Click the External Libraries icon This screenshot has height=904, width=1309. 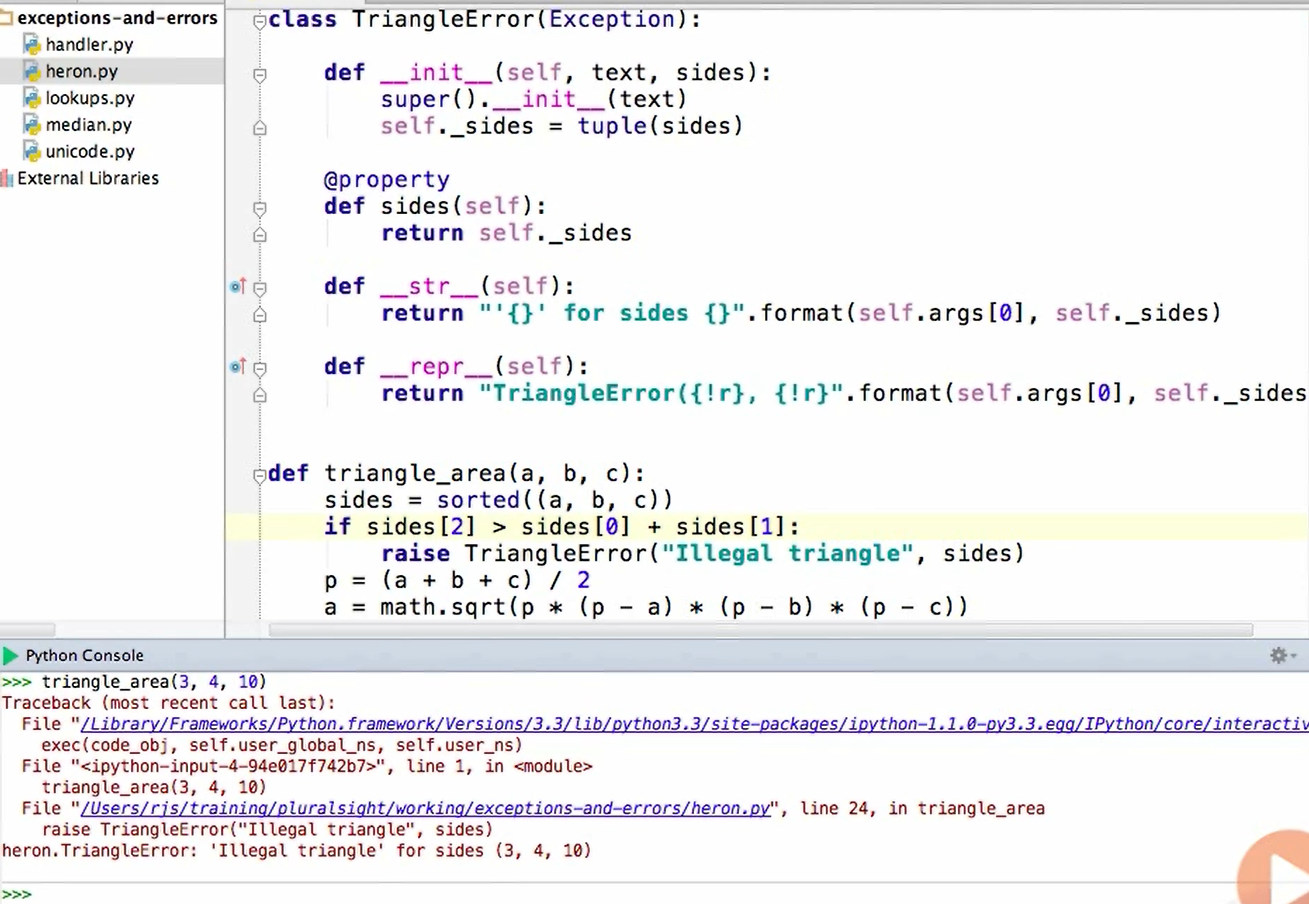click(x=6, y=178)
